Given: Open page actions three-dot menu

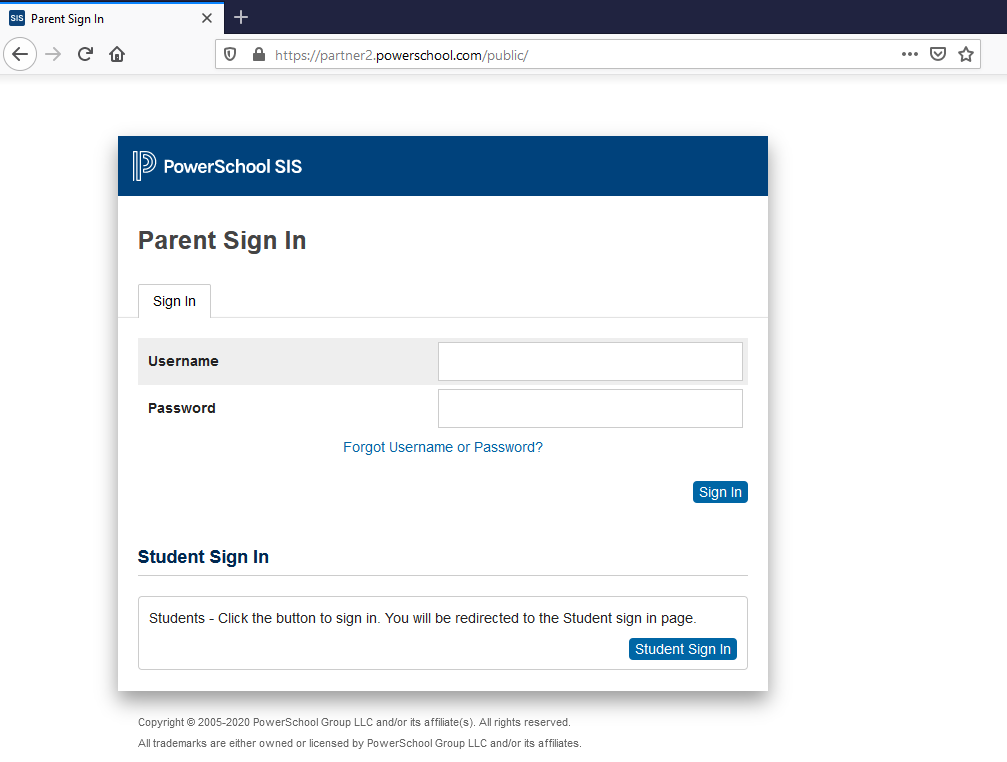Looking at the screenshot, I should tap(909, 55).
